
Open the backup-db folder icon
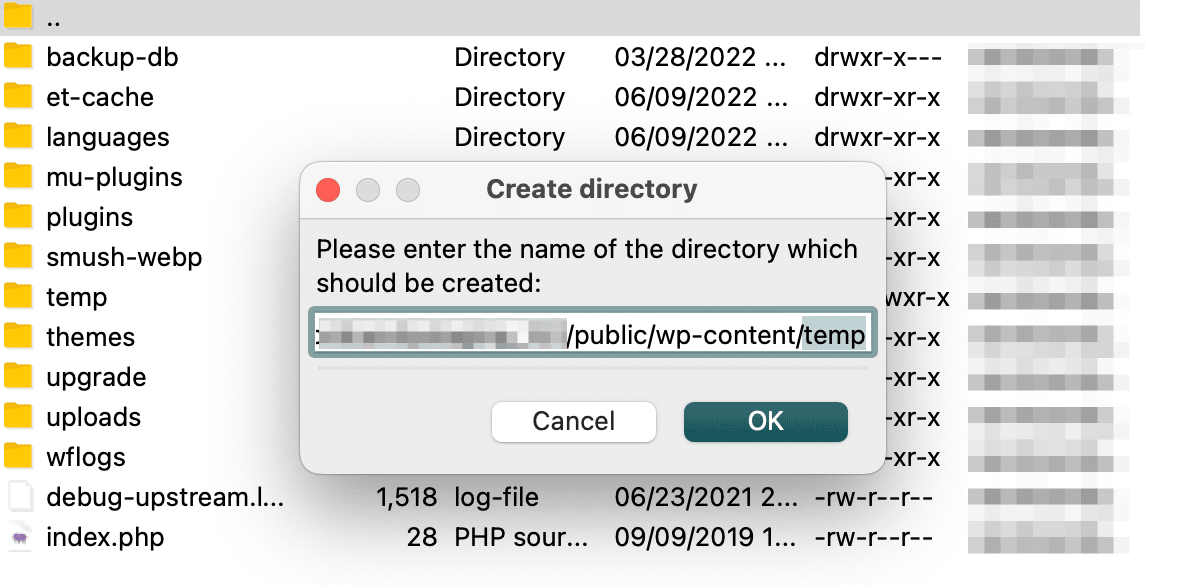[x=20, y=57]
